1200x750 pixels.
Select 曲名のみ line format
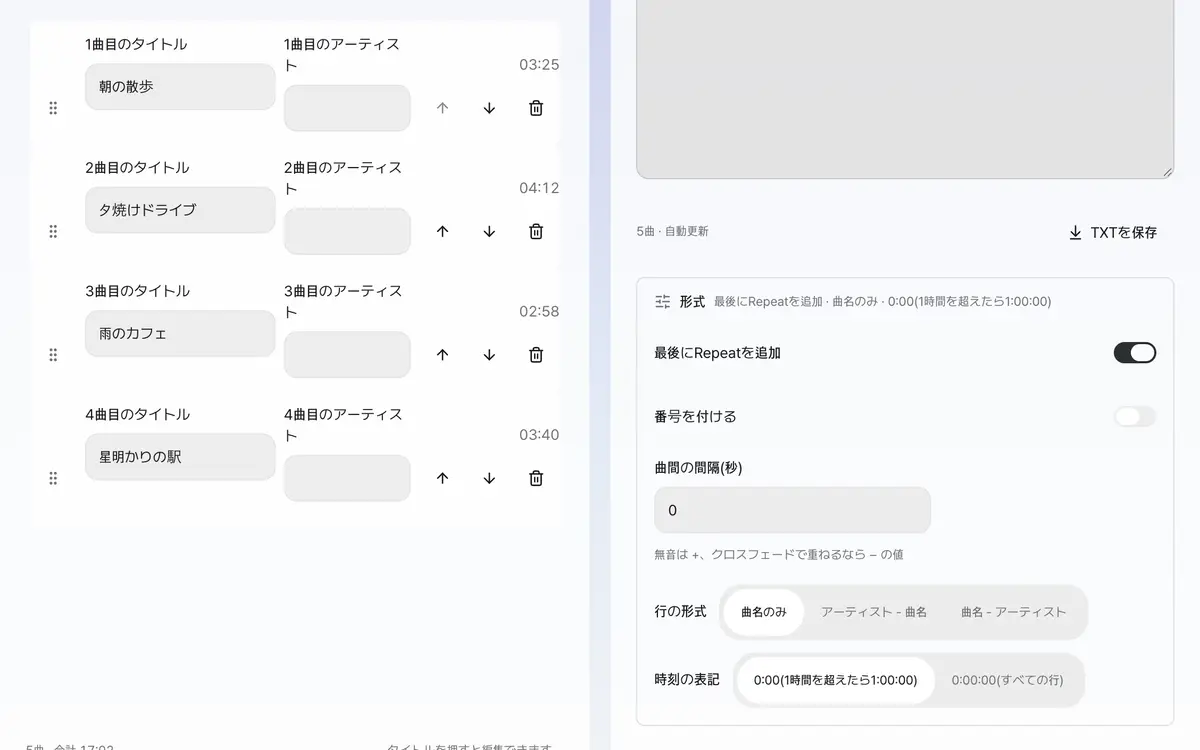(764, 612)
